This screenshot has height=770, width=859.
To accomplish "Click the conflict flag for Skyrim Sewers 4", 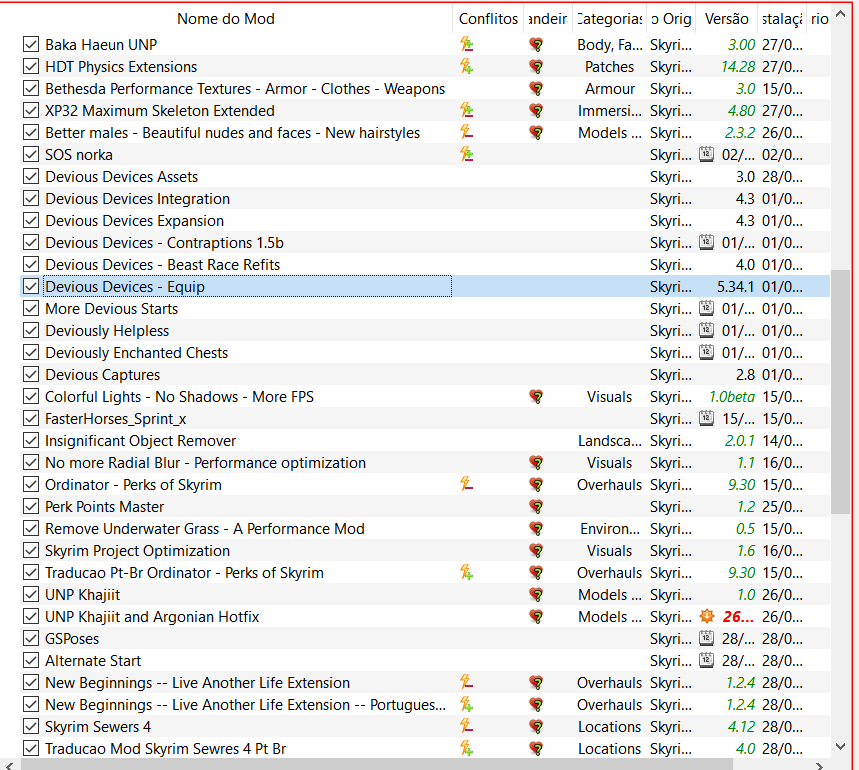I will [466, 726].
